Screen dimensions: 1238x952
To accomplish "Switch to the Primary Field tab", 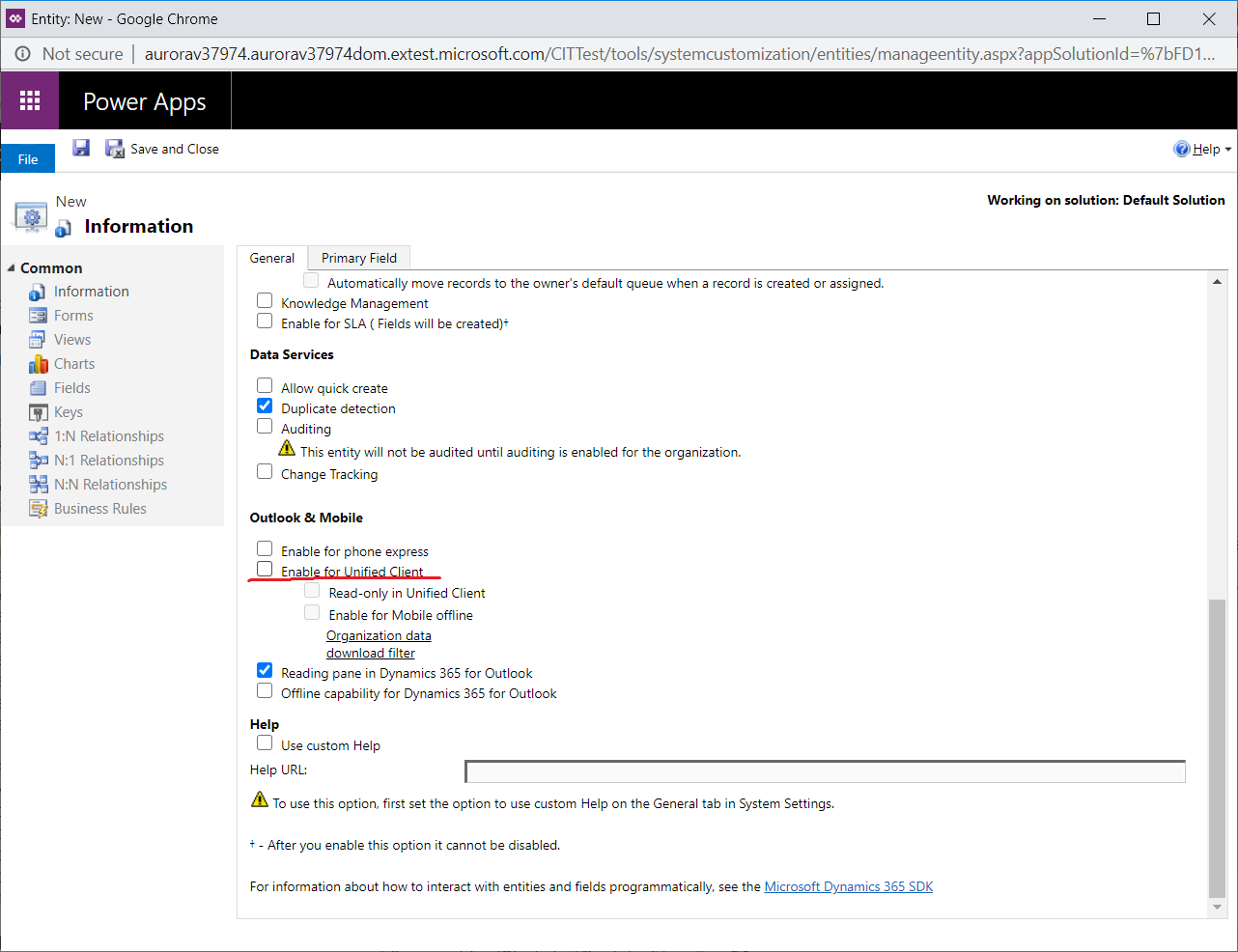I will pyautogui.click(x=359, y=258).
